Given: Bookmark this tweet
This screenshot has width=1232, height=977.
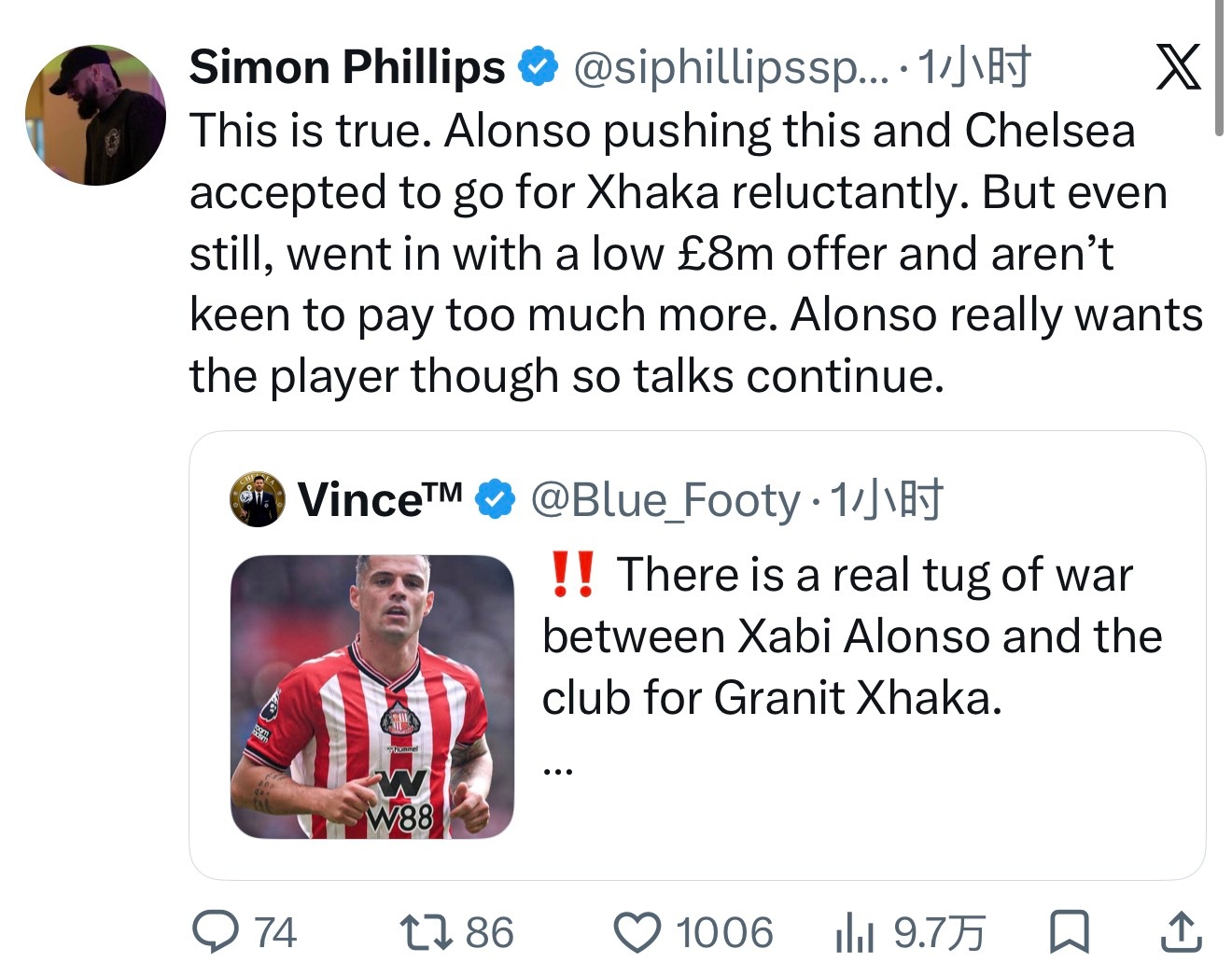Looking at the screenshot, I should coord(1069,932).
